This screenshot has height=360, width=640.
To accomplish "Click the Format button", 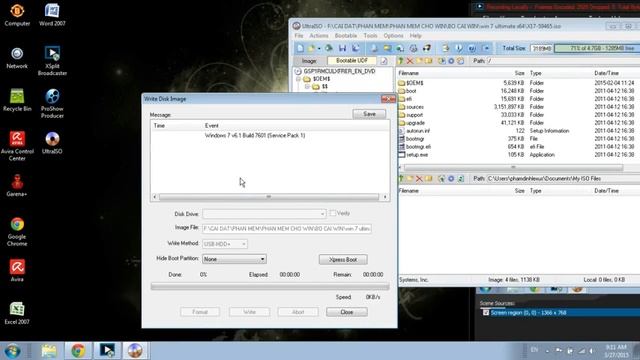I will click(200, 312).
